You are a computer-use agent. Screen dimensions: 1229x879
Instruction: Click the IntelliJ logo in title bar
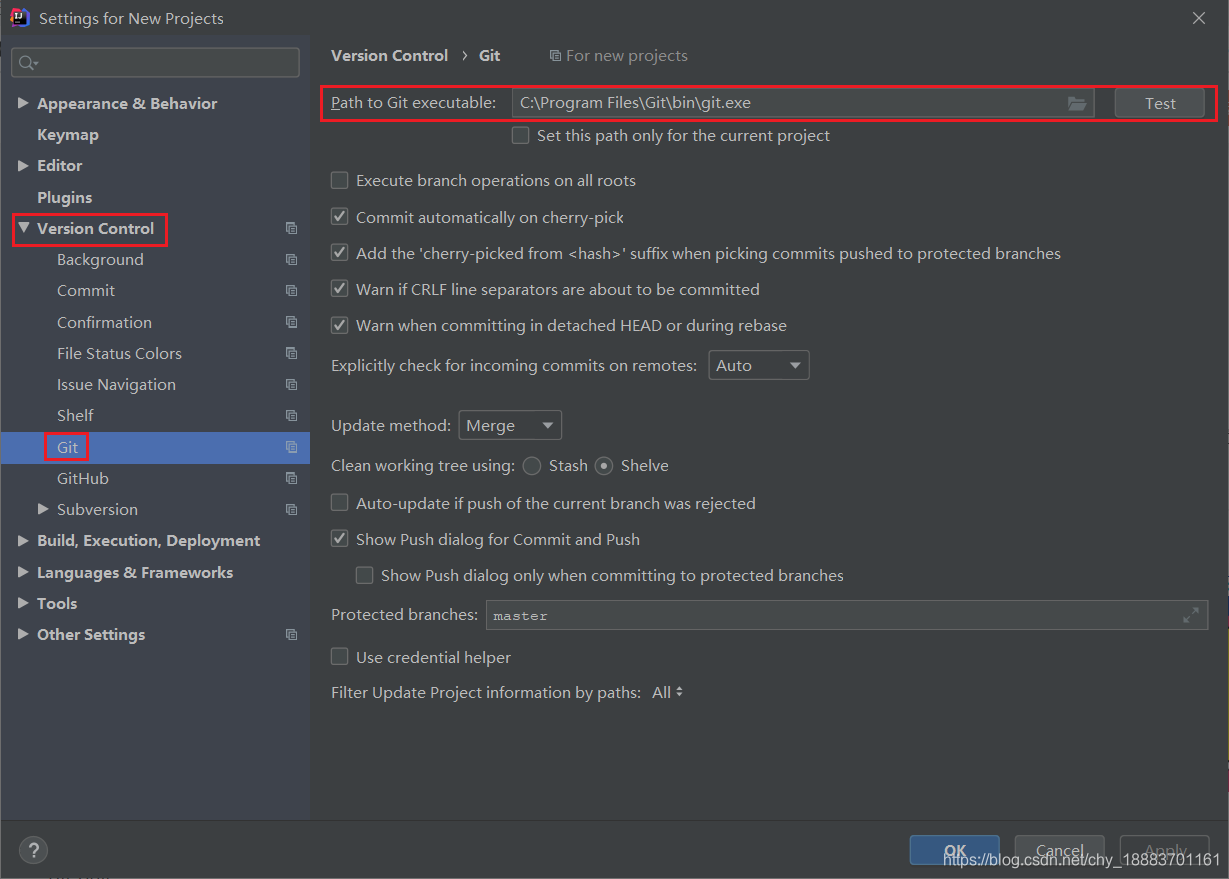pos(19,17)
